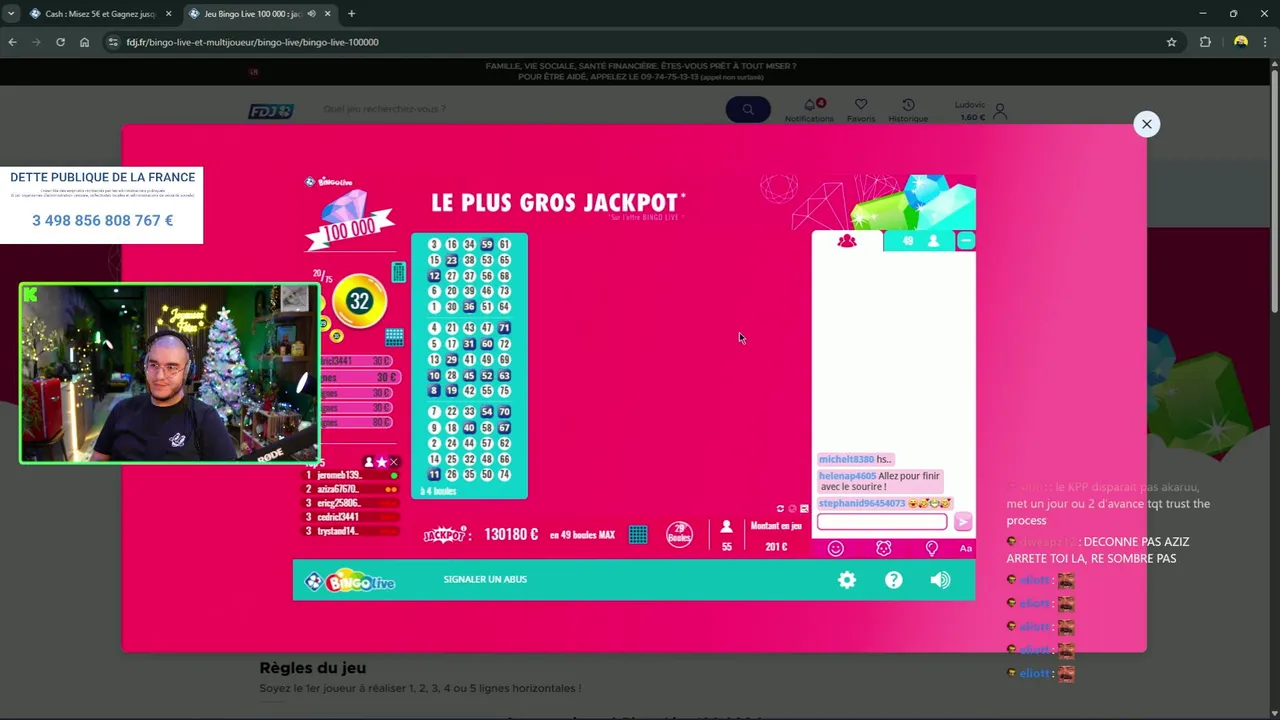Click the drawn ball number 32
Screen dimensions: 1280x720
click(x=359, y=301)
